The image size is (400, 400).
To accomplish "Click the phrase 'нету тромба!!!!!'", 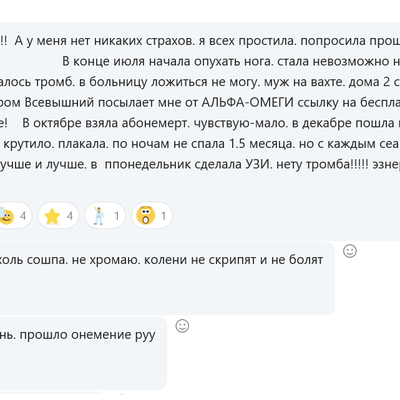I will [321, 165].
